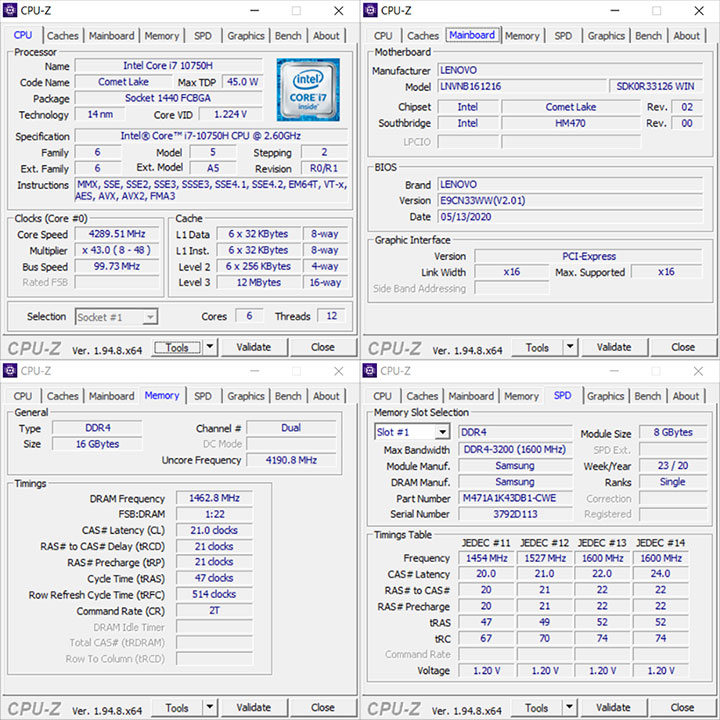Click the processor Name field Intel Core i7 10750H
This screenshot has height=720, width=720.
coord(168,66)
